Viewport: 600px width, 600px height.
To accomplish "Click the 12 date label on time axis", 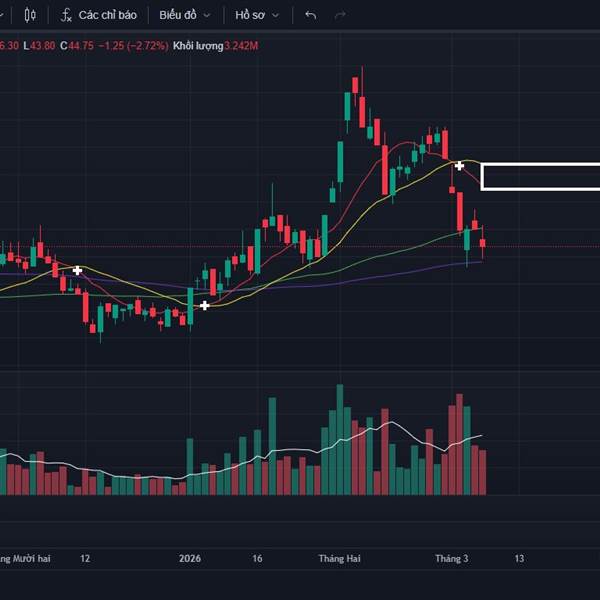I will [85, 559].
